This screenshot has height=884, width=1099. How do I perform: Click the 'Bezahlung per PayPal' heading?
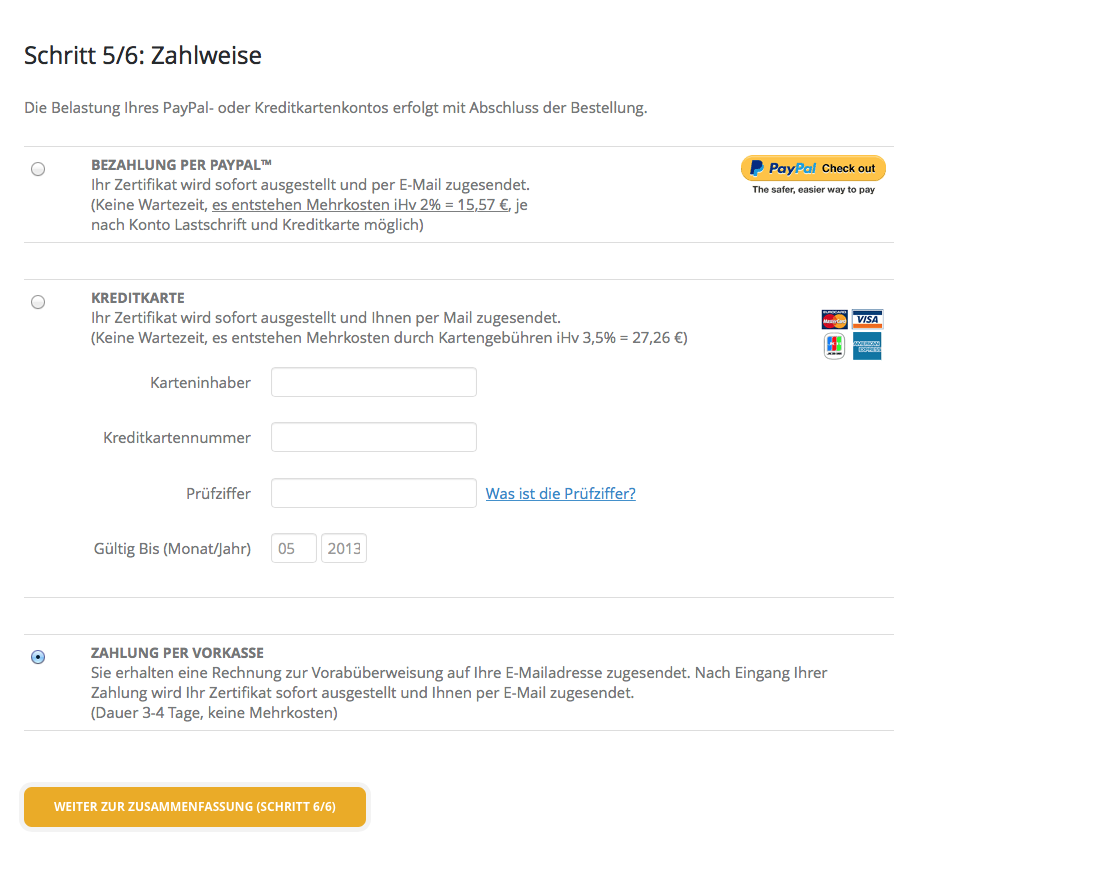pyautogui.click(x=181, y=164)
